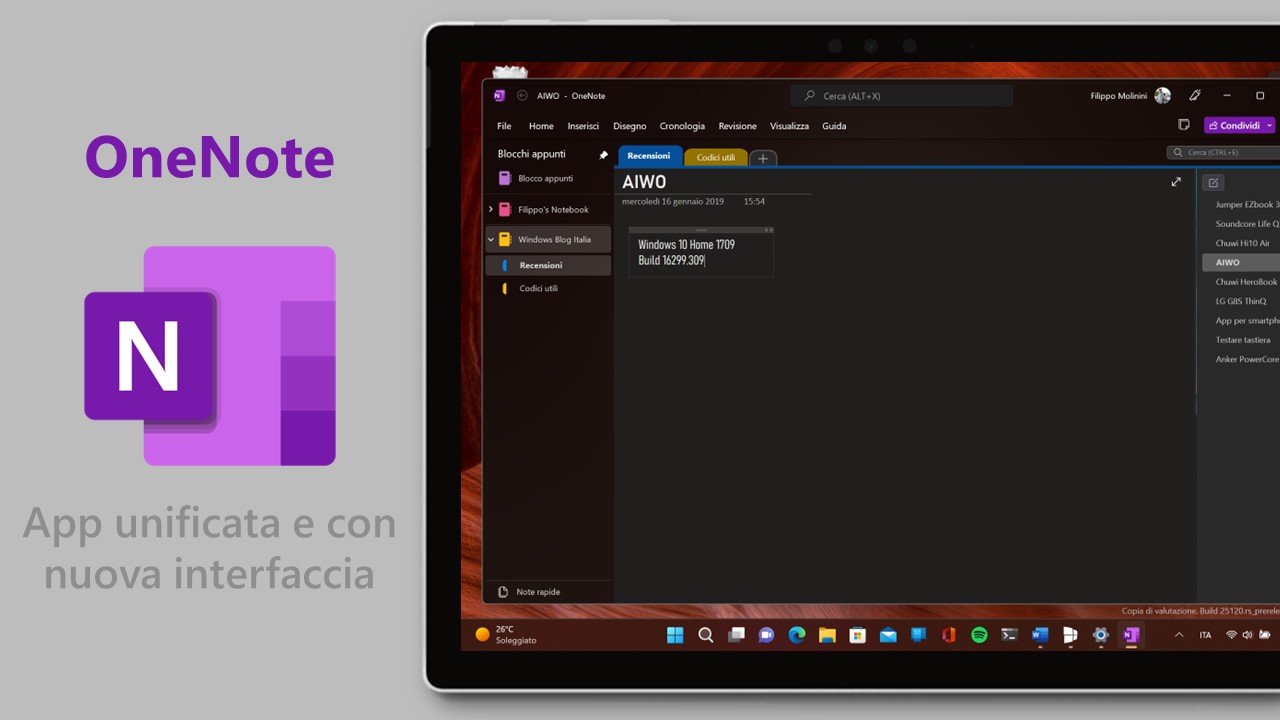Expand the Filippo's Notebook tree node
Image resolution: width=1280 pixels, height=720 pixels.
click(490, 210)
